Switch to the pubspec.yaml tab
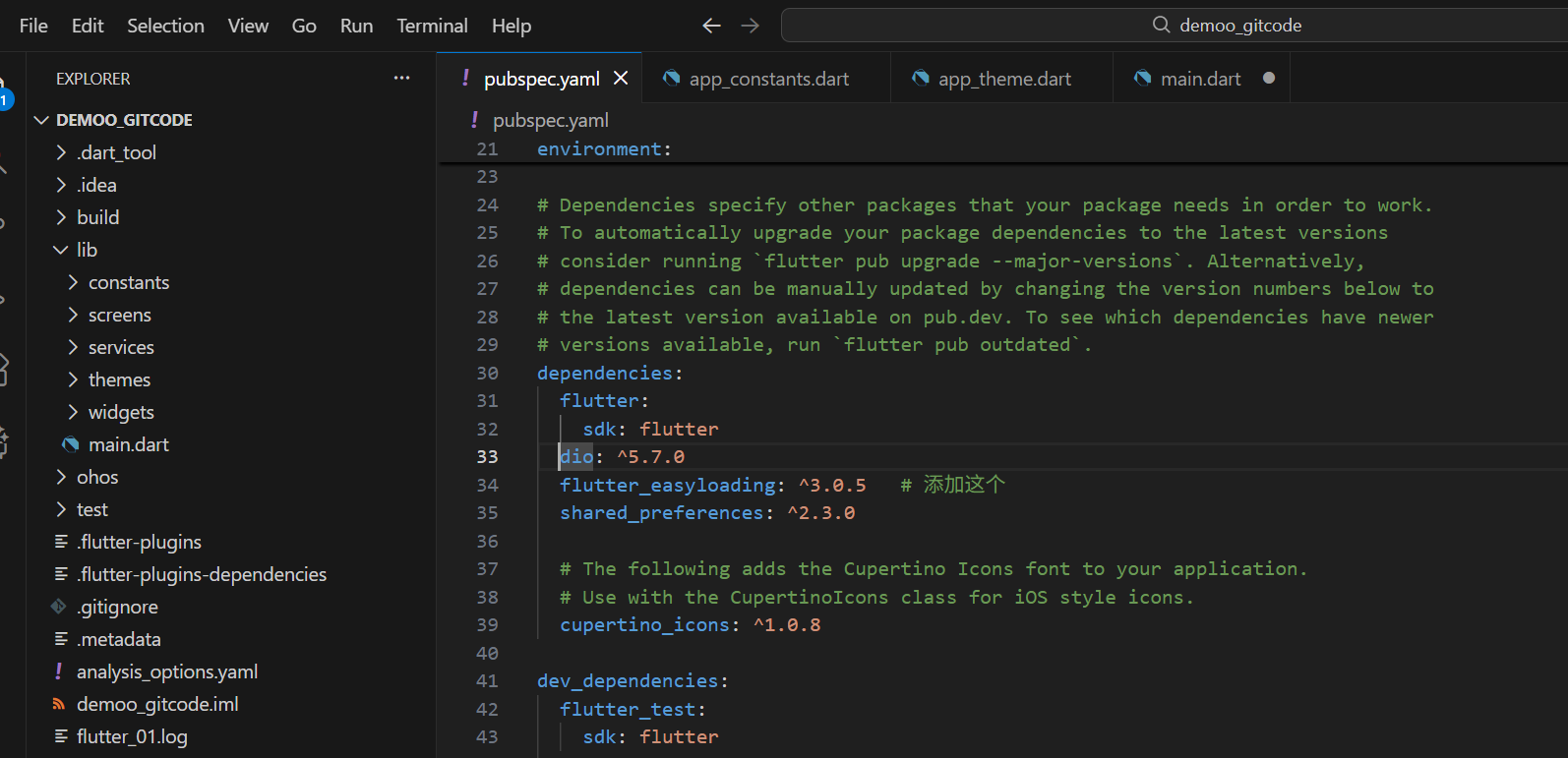The height and width of the screenshot is (758, 1568). click(541, 79)
